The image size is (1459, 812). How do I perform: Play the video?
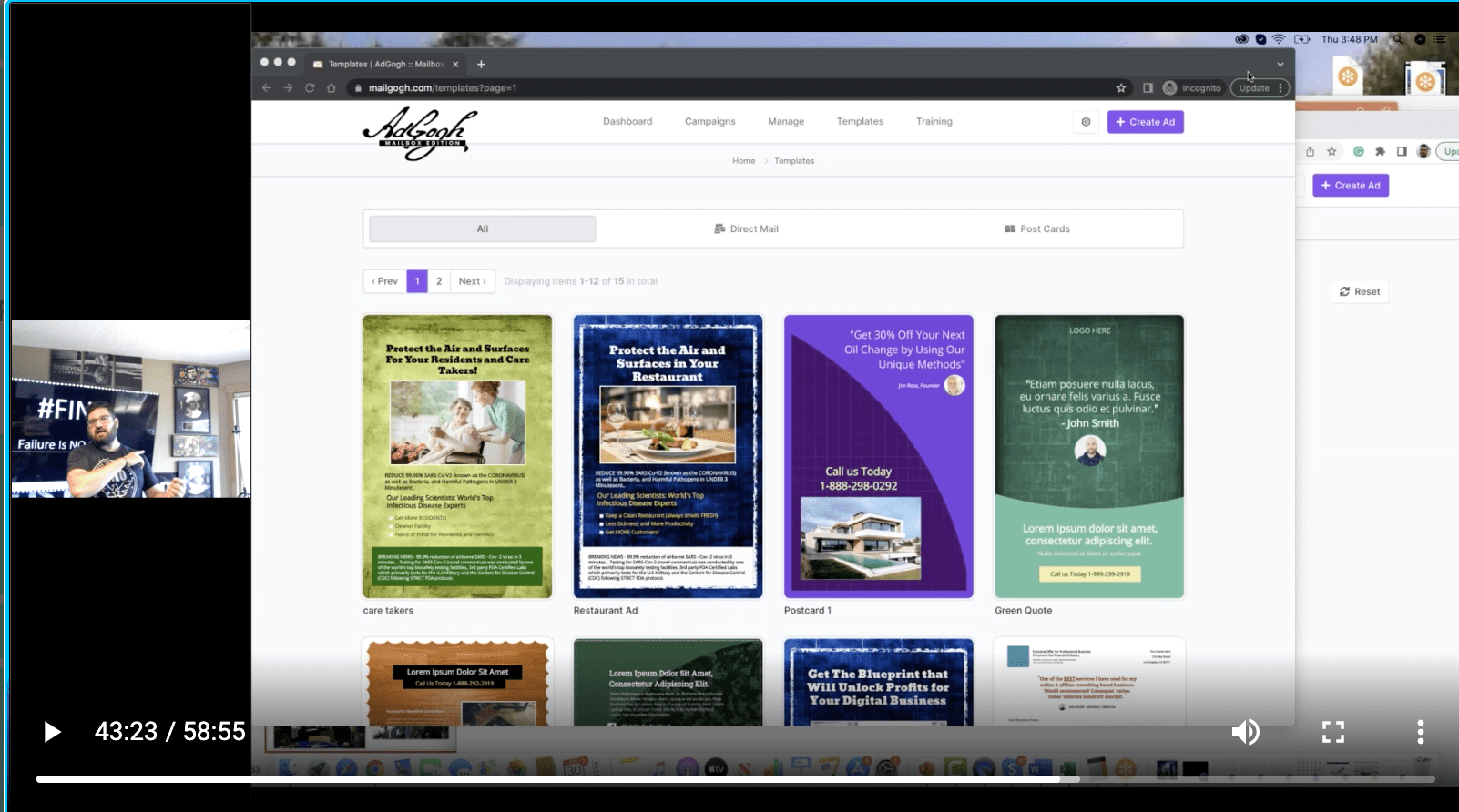tap(52, 732)
